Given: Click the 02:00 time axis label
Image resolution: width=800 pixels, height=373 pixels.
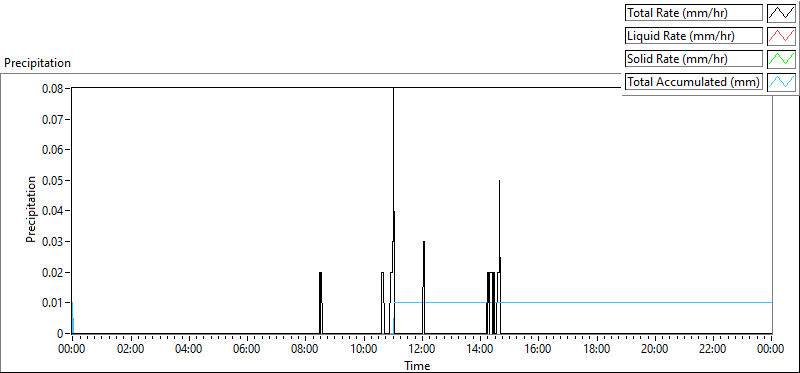Looking at the screenshot, I should 131,349.
